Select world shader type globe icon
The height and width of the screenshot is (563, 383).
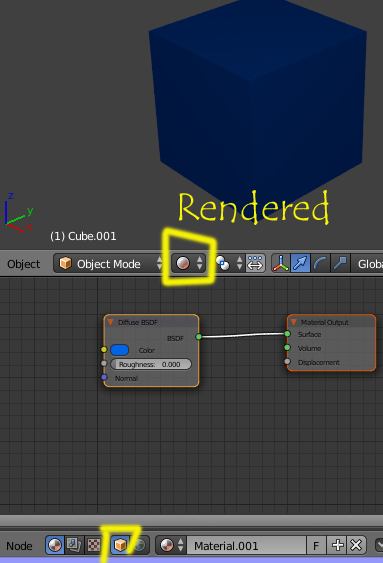[x=140, y=545]
